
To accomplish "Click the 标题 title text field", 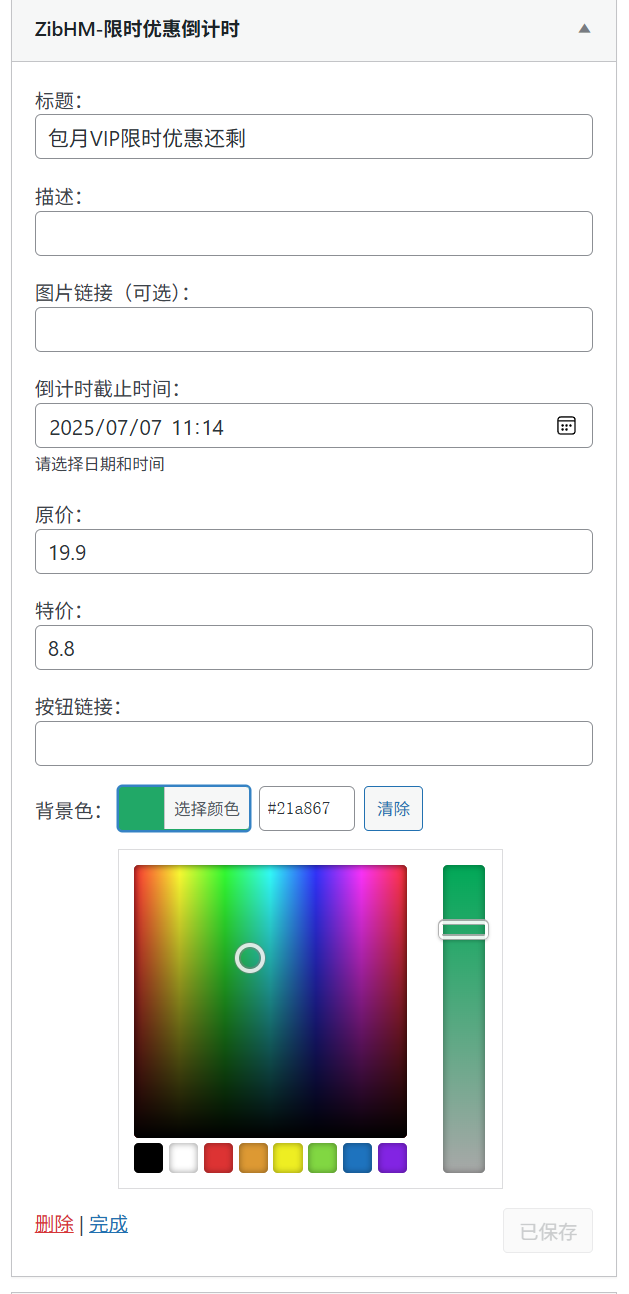I will coord(313,136).
